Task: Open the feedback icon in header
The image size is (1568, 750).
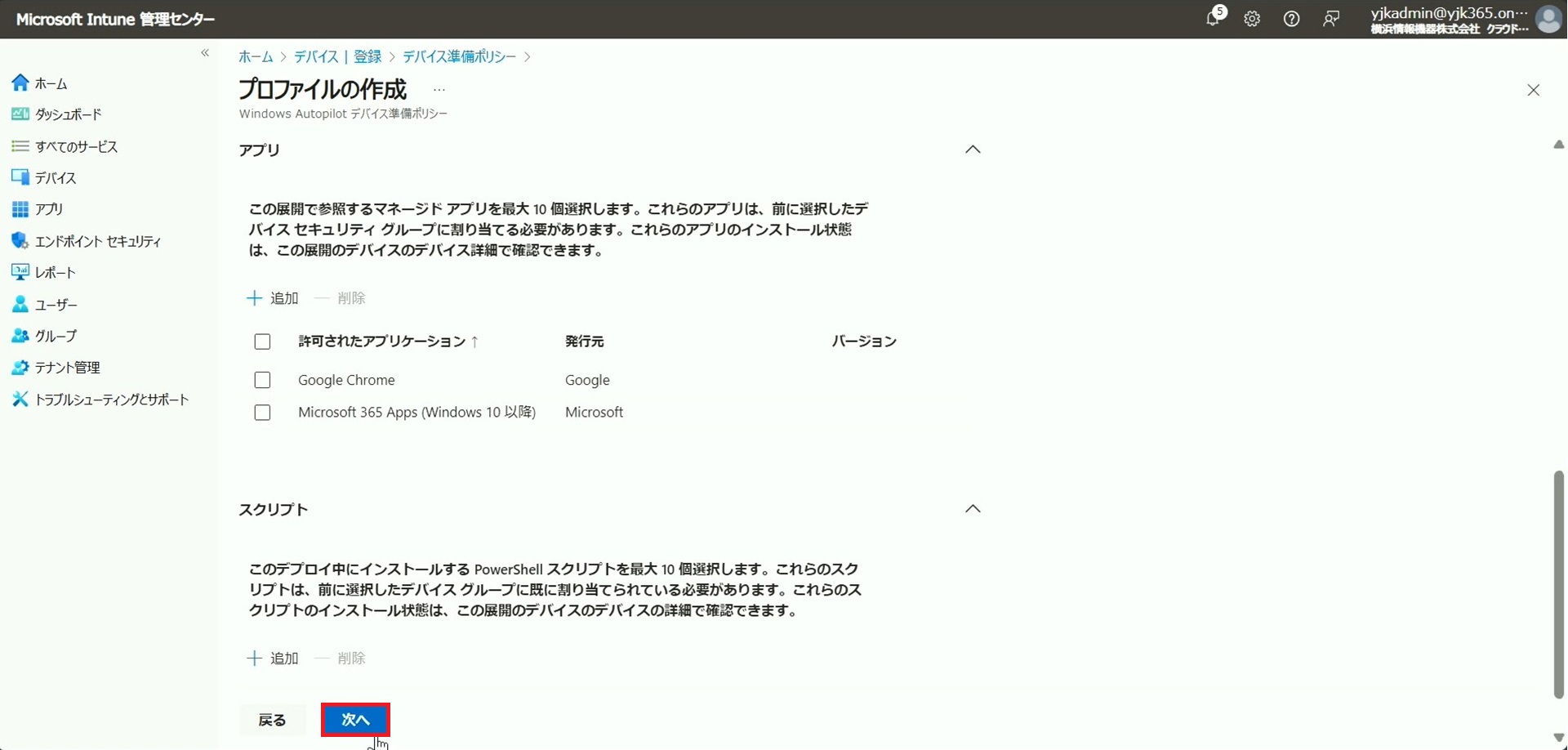Action: tap(1331, 19)
